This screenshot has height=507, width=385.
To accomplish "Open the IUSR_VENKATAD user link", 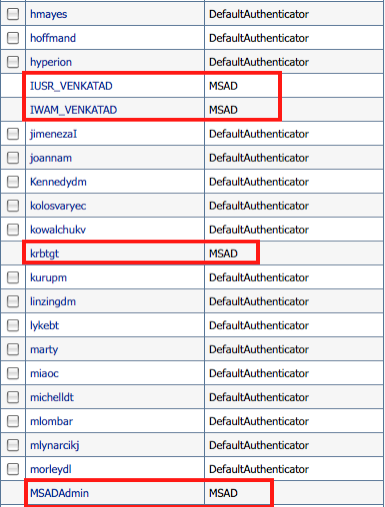I will [71, 86].
